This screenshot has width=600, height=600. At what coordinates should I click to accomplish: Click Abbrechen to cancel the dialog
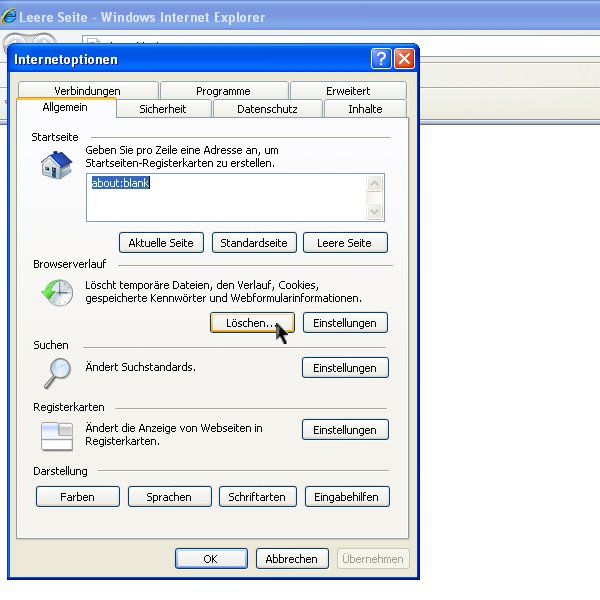coord(292,559)
